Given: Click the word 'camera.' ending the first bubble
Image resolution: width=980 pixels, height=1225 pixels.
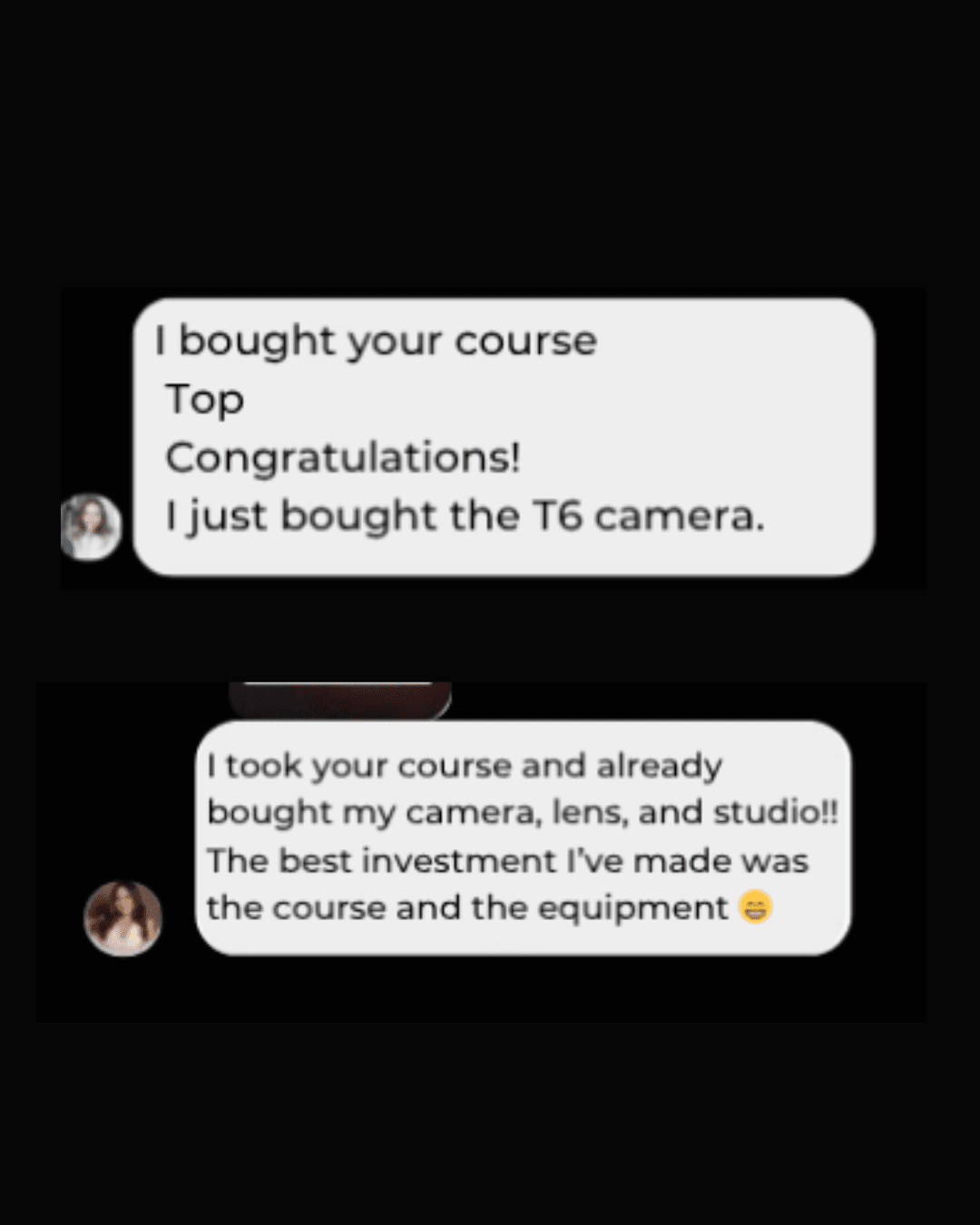Looking at the screenshot, I should coord(680,516).
